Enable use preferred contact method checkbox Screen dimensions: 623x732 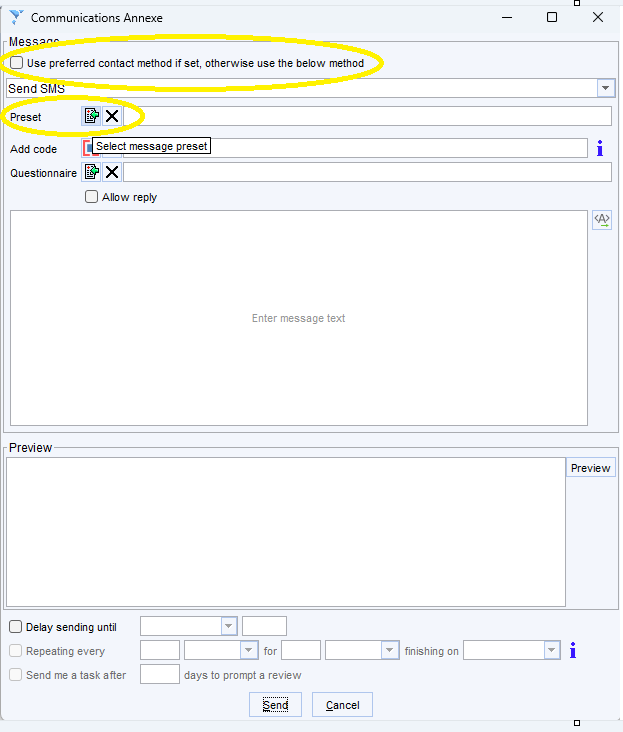click(x=16, y=63)
